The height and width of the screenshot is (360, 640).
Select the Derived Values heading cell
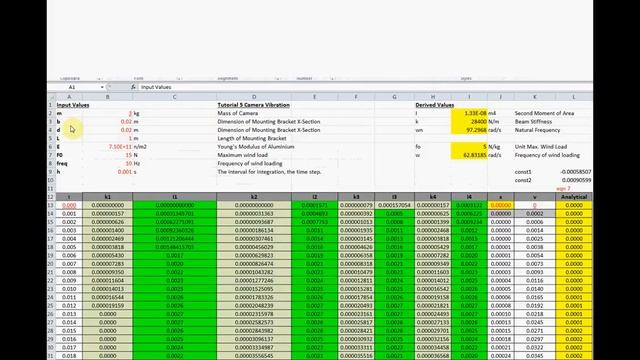(434, 105)
